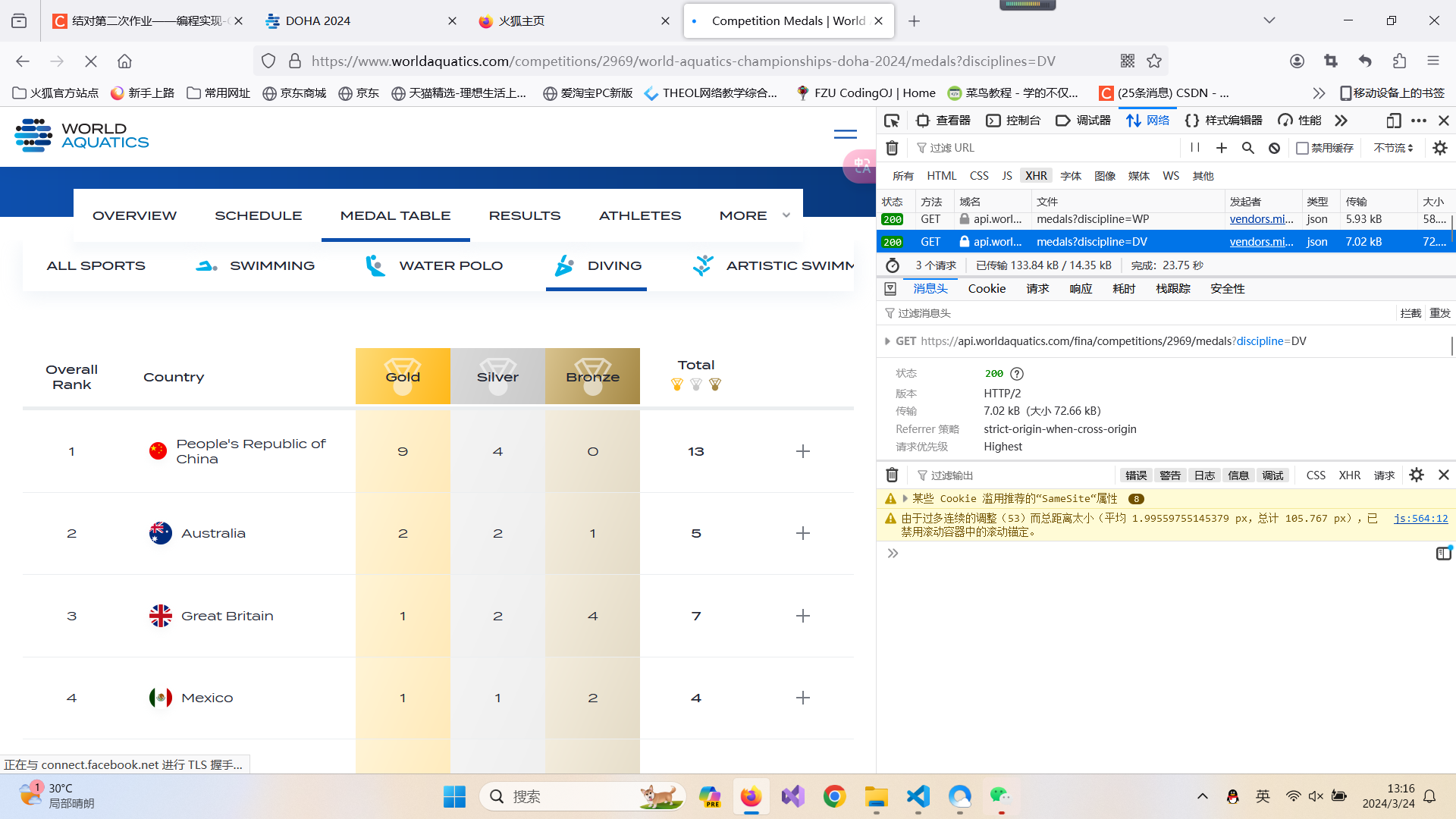This screenshot has width=1456, height=819.
Task: Click Firefox shield tracking protection icon
Action: pos(268,61)
